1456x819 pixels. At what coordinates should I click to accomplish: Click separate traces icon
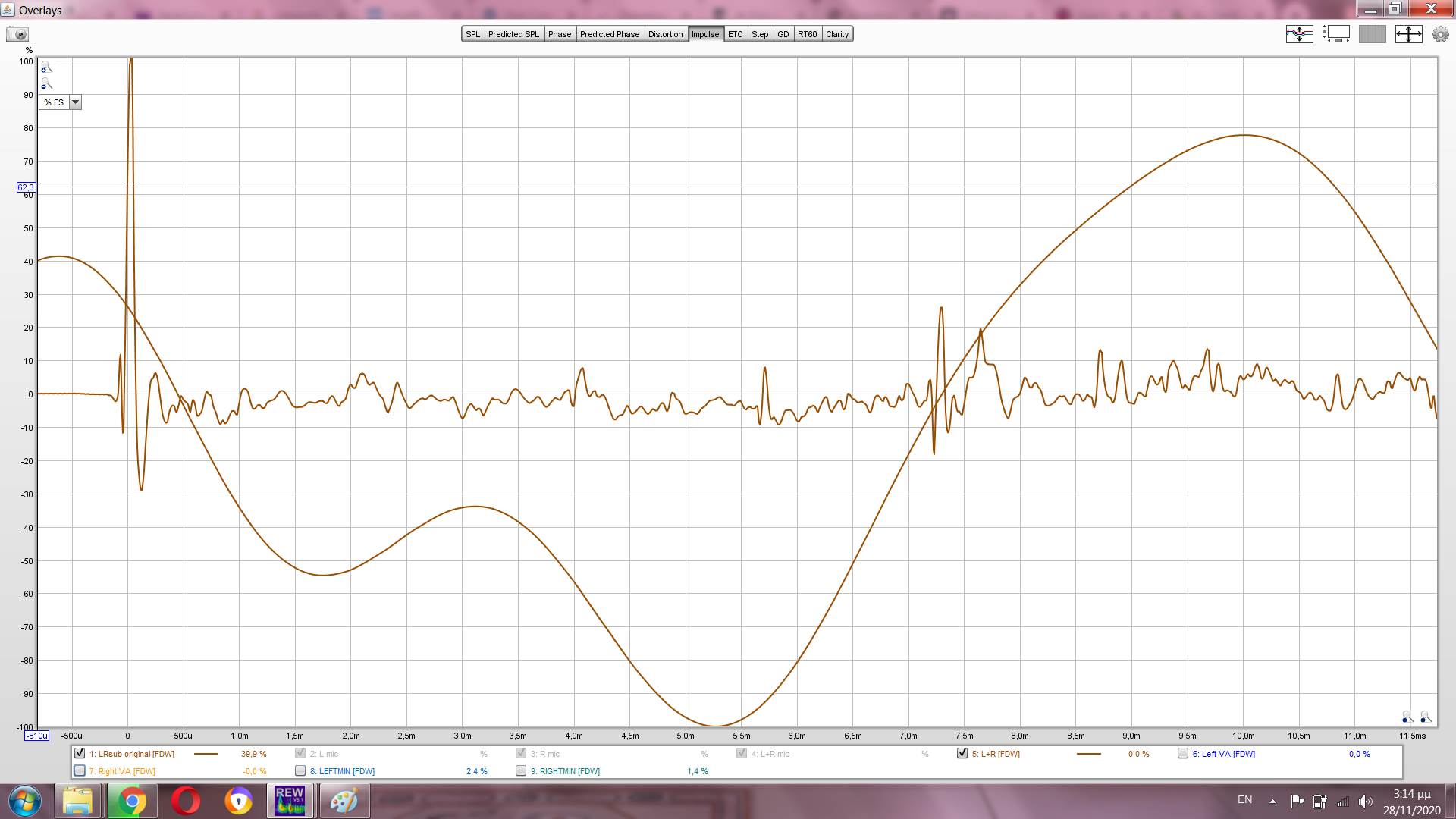click(x=1299, y=34)
